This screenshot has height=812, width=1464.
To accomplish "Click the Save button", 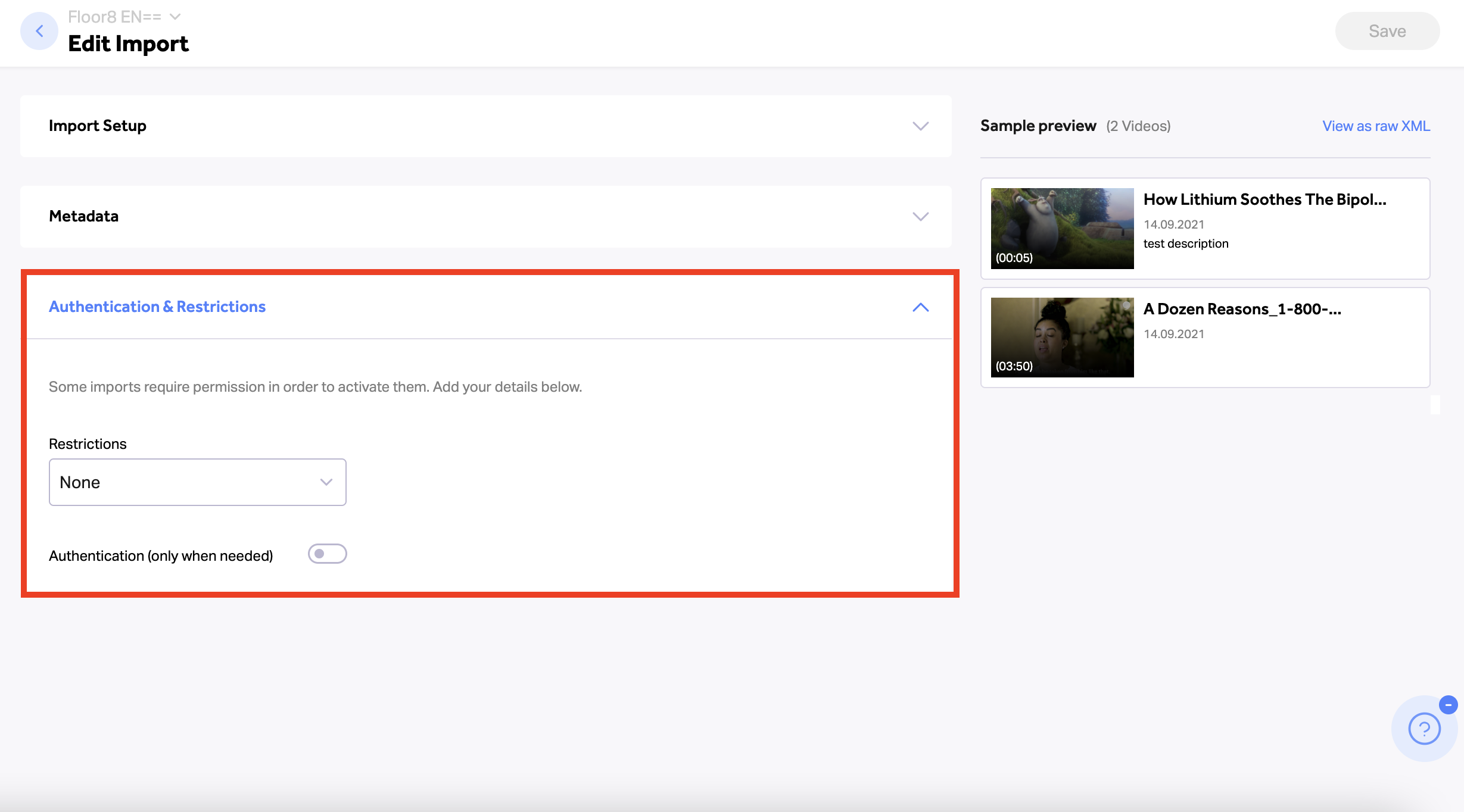I will coord(1387,31).
